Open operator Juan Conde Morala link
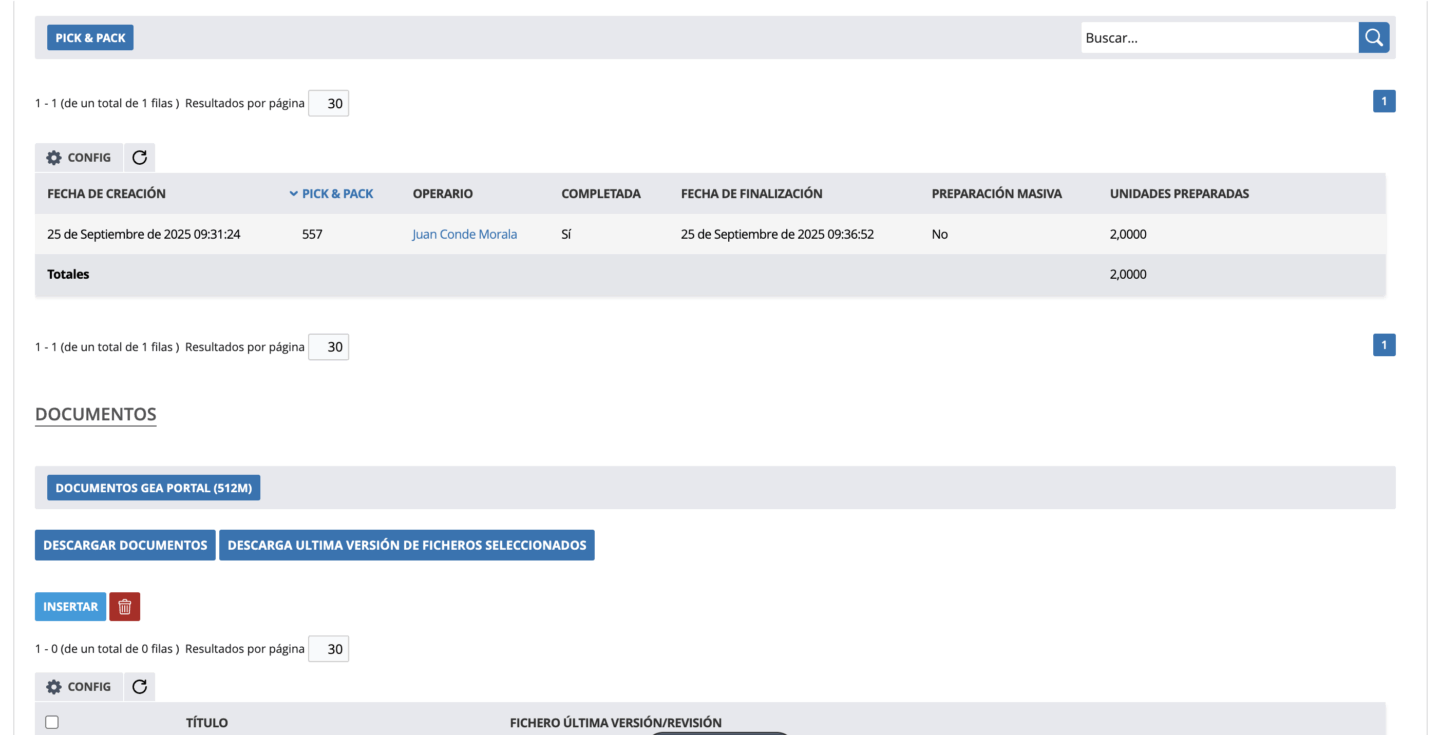This screenshot has height=735, width=1440. (x=464, y=234)
